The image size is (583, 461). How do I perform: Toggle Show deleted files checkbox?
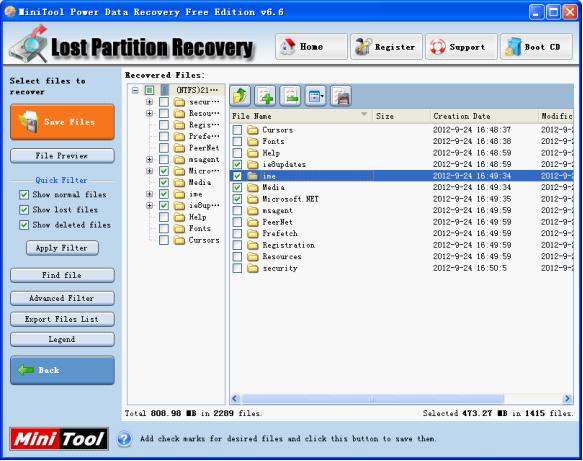coord(24,225)
